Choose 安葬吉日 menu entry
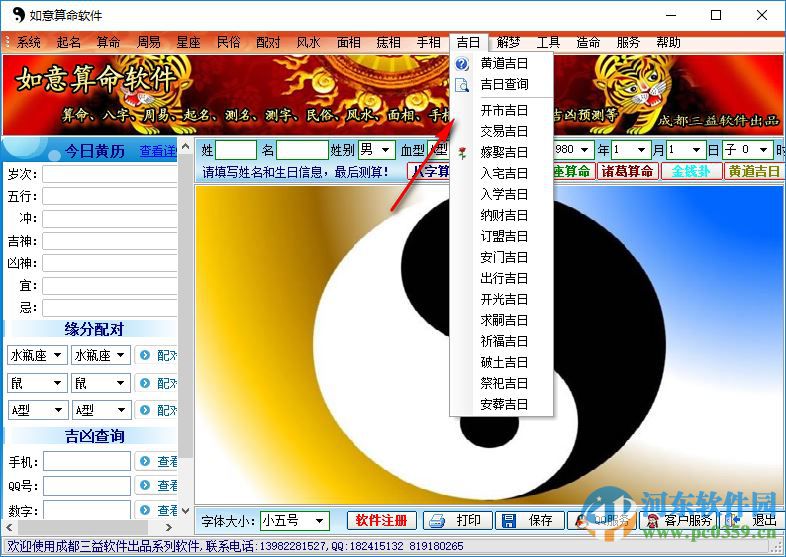786x557 pixels. [502, 405]
